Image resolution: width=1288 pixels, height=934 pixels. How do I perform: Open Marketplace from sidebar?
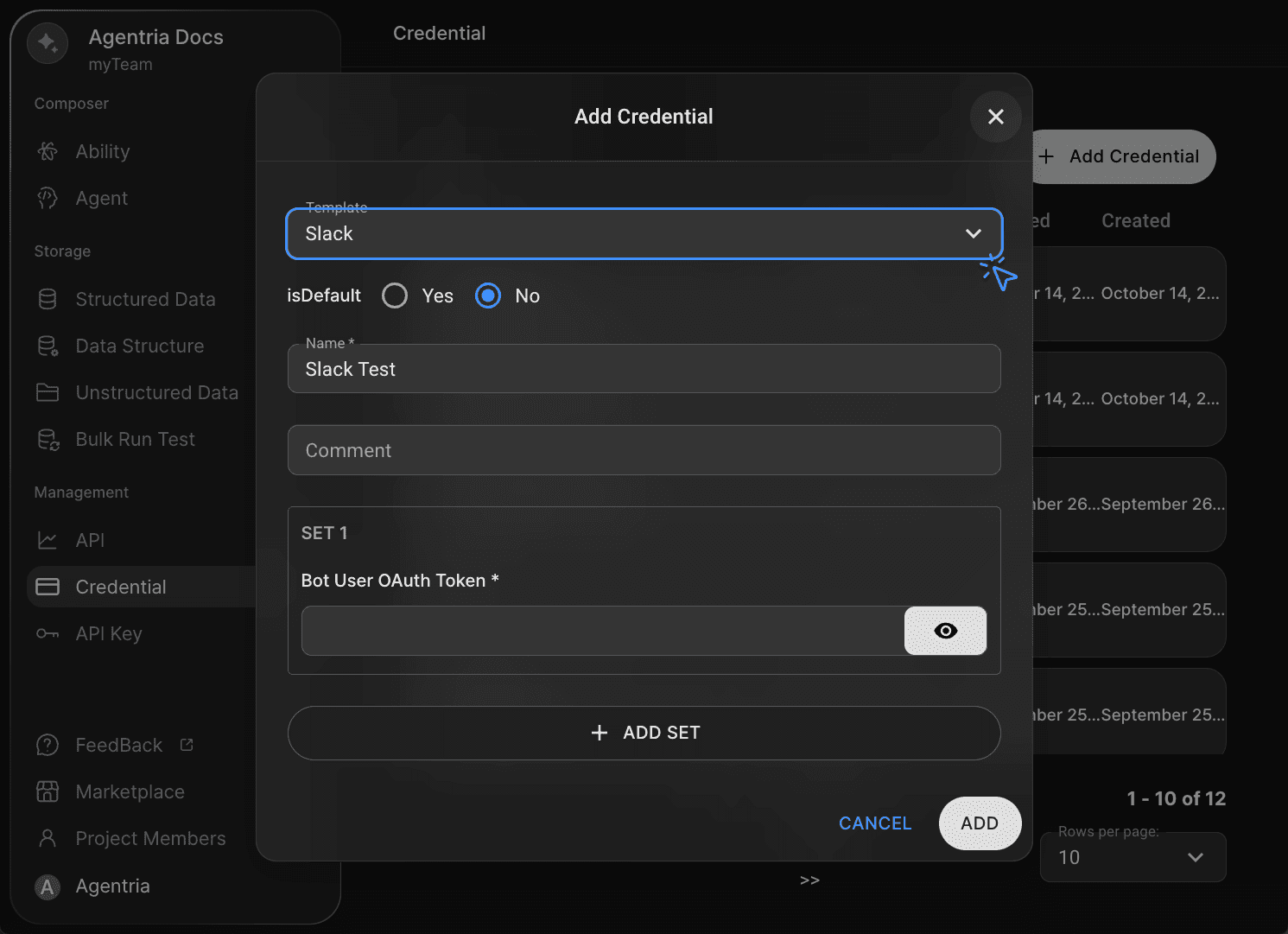click(130, 791)
